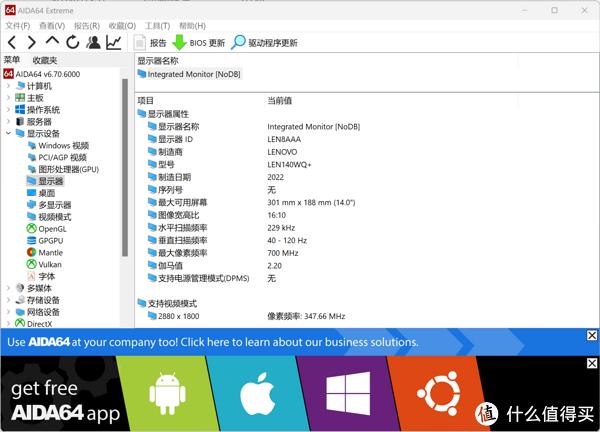600x432 pixels.
Task: Open the 报告(R) menu
Action: pos(87,26)
